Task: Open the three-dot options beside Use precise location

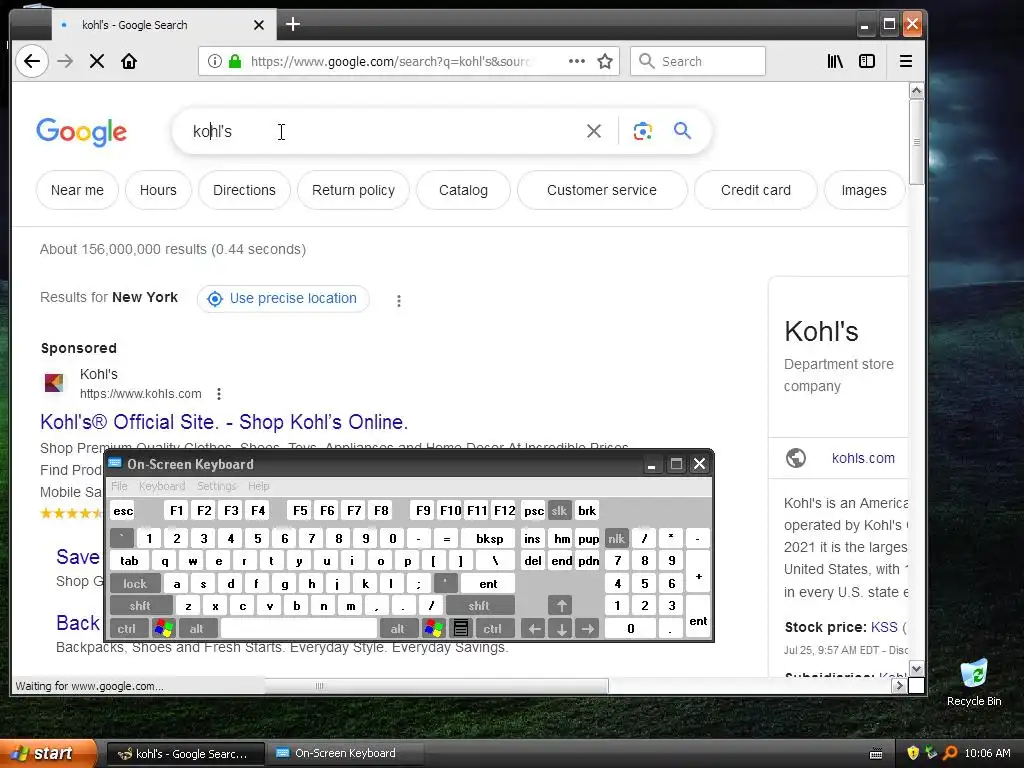Action: coord(399,300)
